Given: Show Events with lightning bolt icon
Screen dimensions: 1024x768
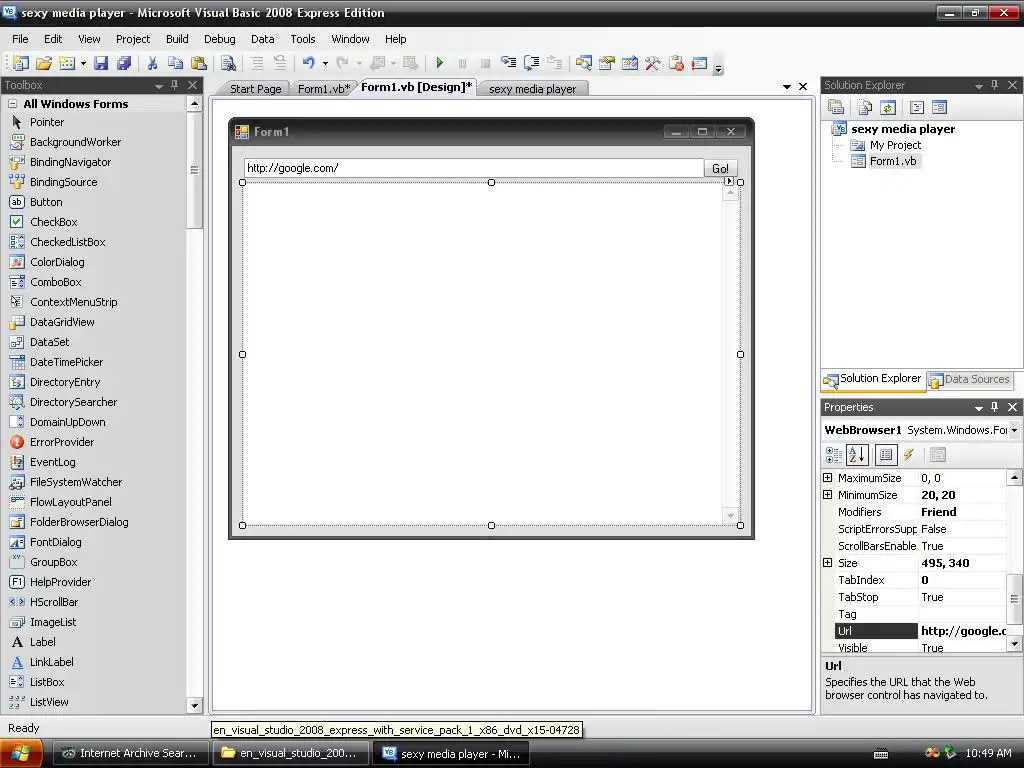Looking at the screenshot, I should click(908, 455).
